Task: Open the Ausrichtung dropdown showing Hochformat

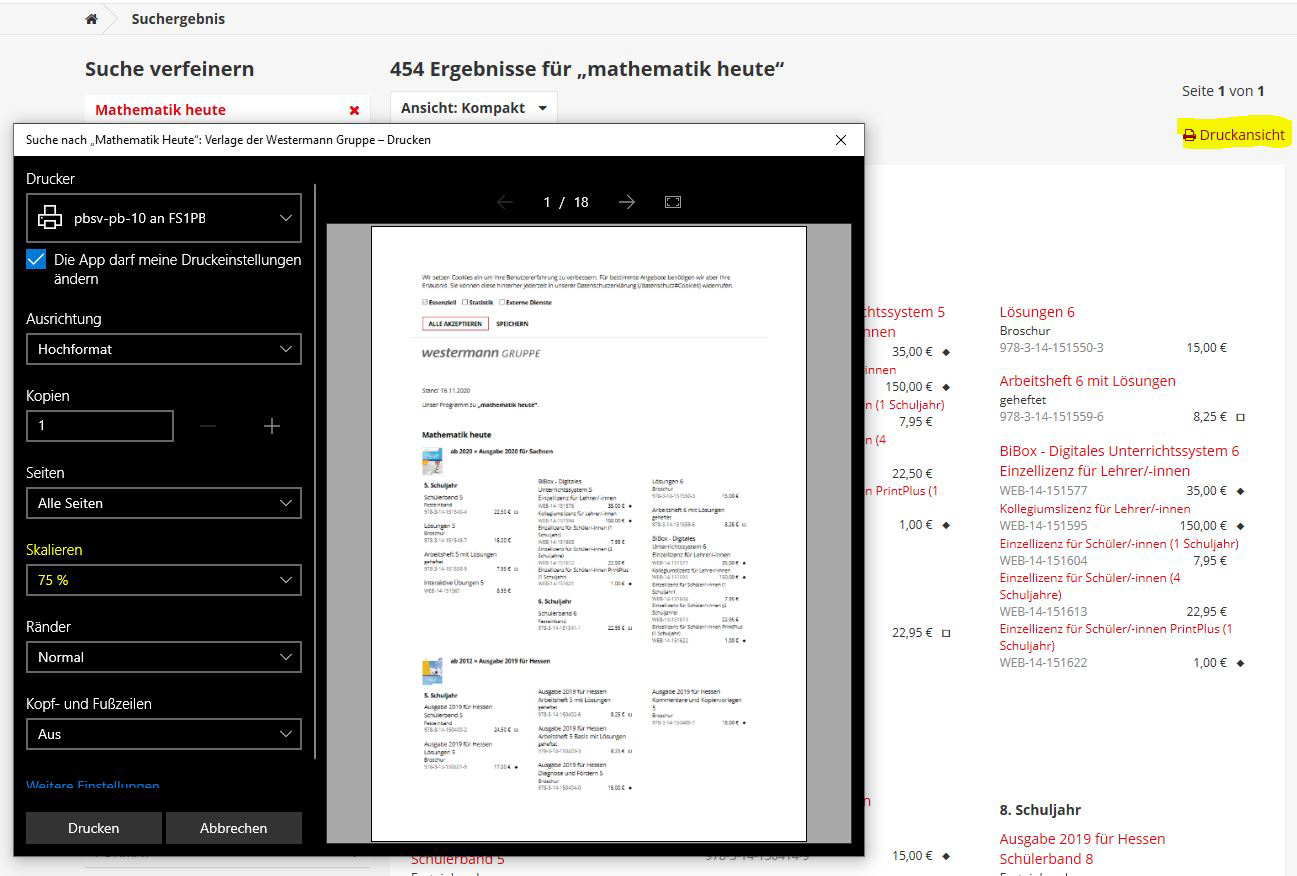Action: (164, 349)
